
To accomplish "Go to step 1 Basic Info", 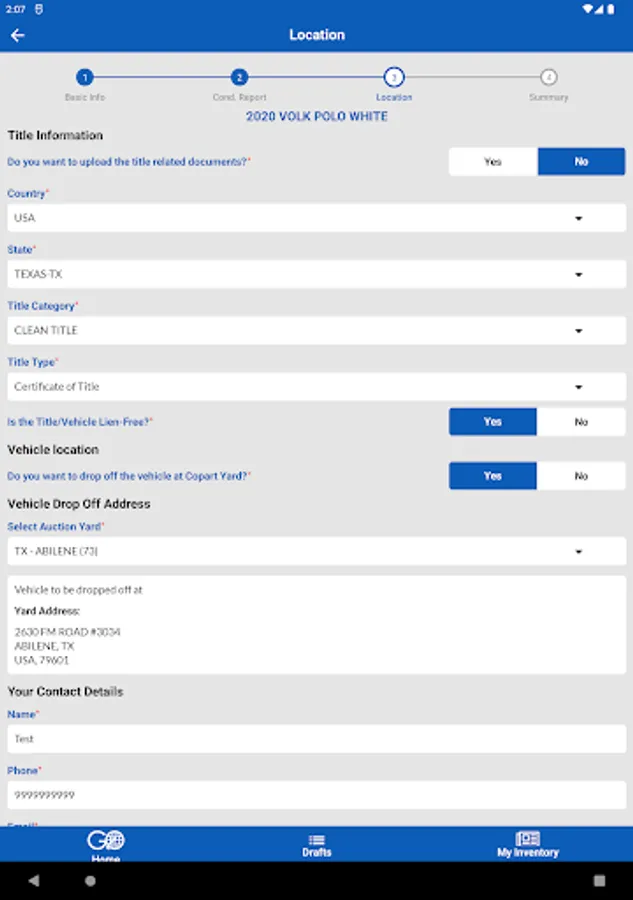I will point(85,78).
